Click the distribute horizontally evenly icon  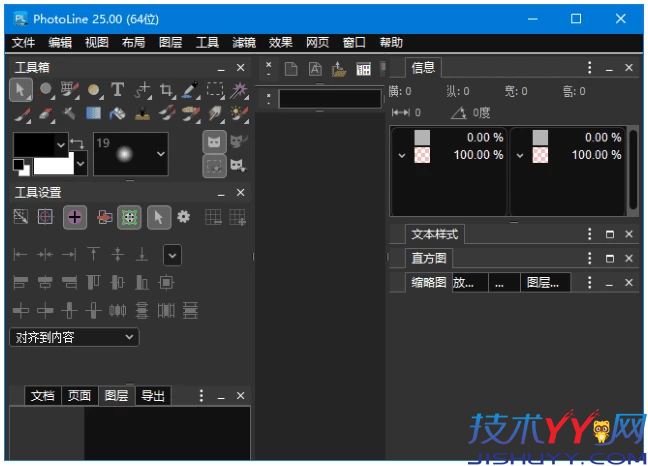(117, 310)
